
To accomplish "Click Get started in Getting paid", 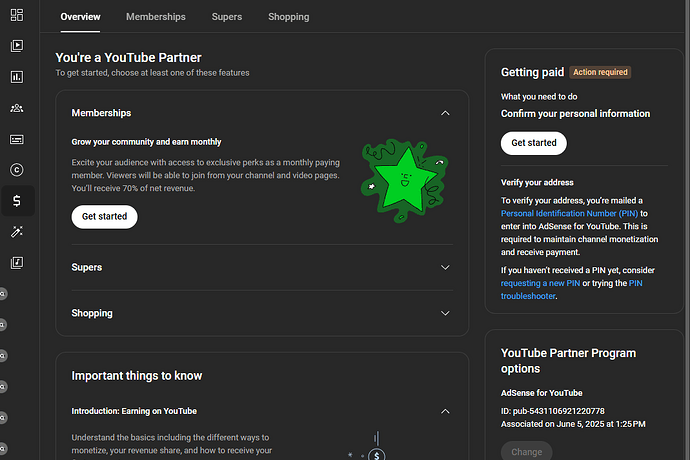I will (533, 143).
